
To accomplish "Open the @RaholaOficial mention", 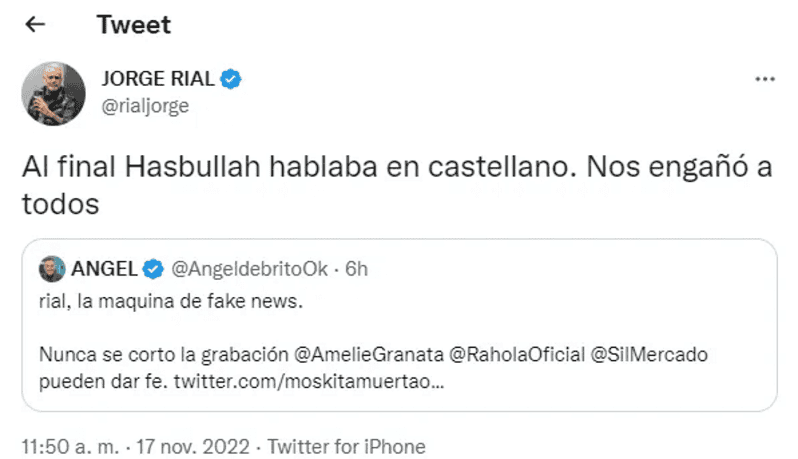I will tap(509, 355).
